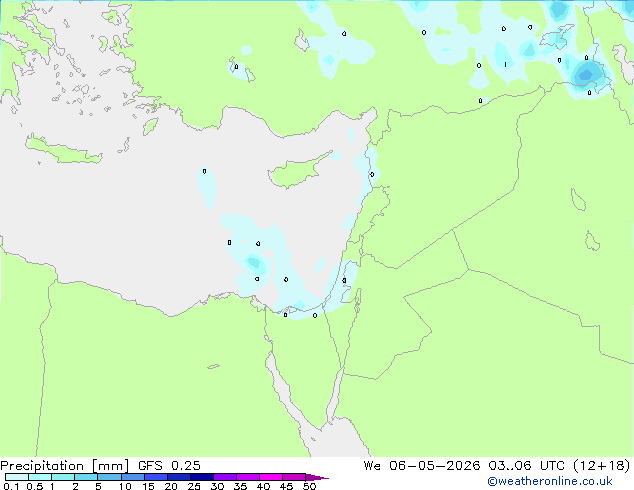Viewport: 634px width, 490px height.
Task: Click the 15–20 mm legend swatch
Action: click(155, 477)
